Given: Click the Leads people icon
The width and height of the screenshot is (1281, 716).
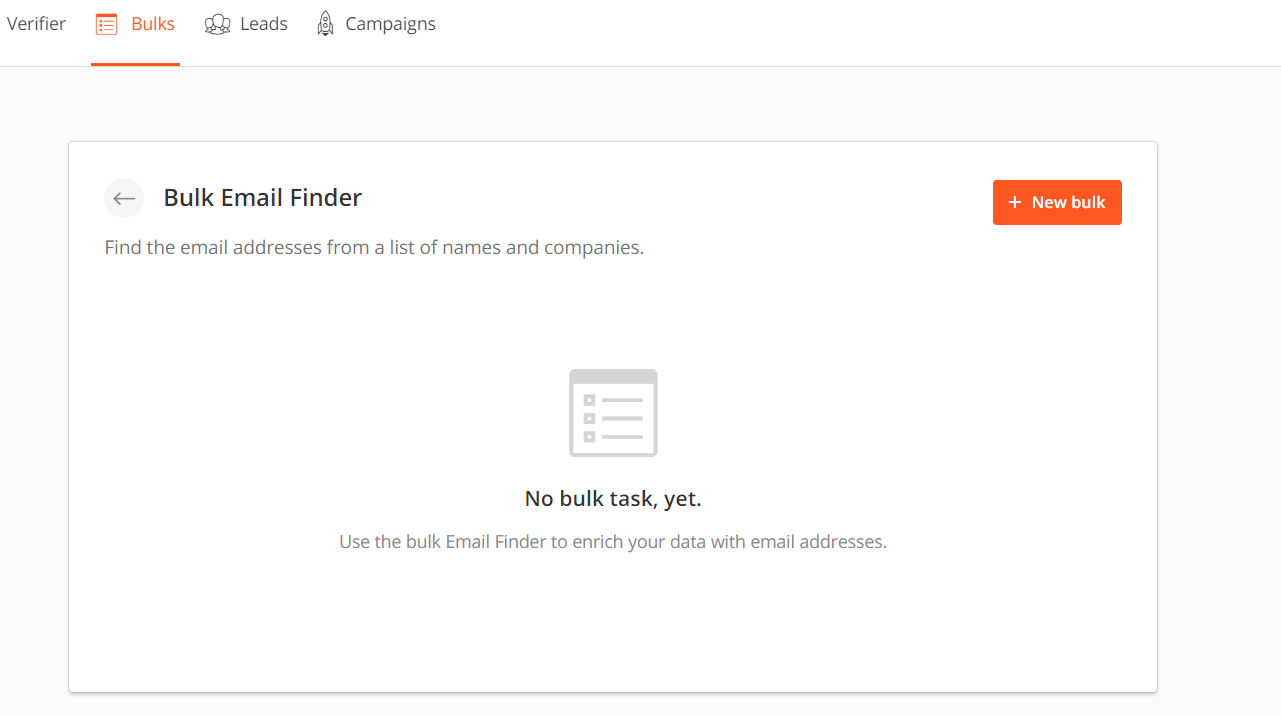Looking at the screenshot, I should 217,24.
